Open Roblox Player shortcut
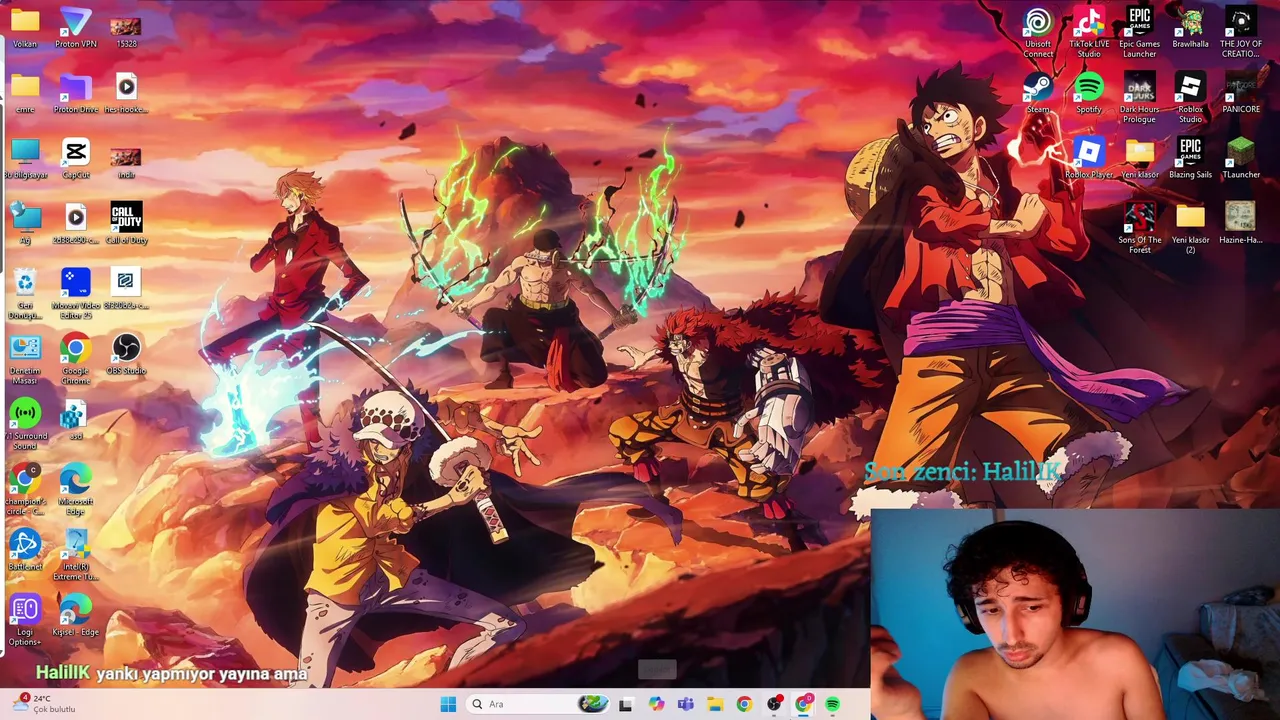The height and width of the screenshot is (720, 1280). (x=1089, y=158)
